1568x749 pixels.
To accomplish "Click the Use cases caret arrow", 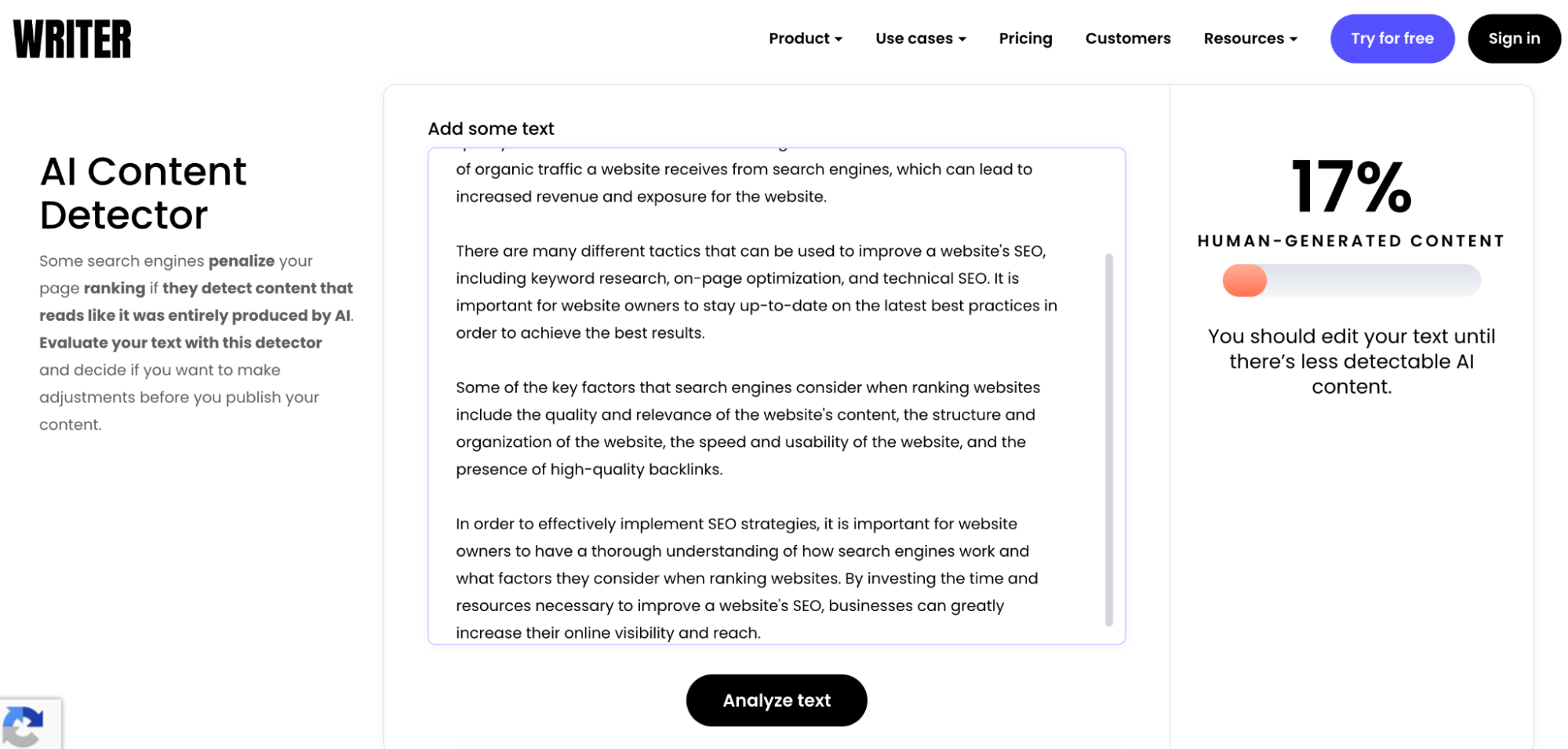I will pyautogui.click(x=962, y=39).
